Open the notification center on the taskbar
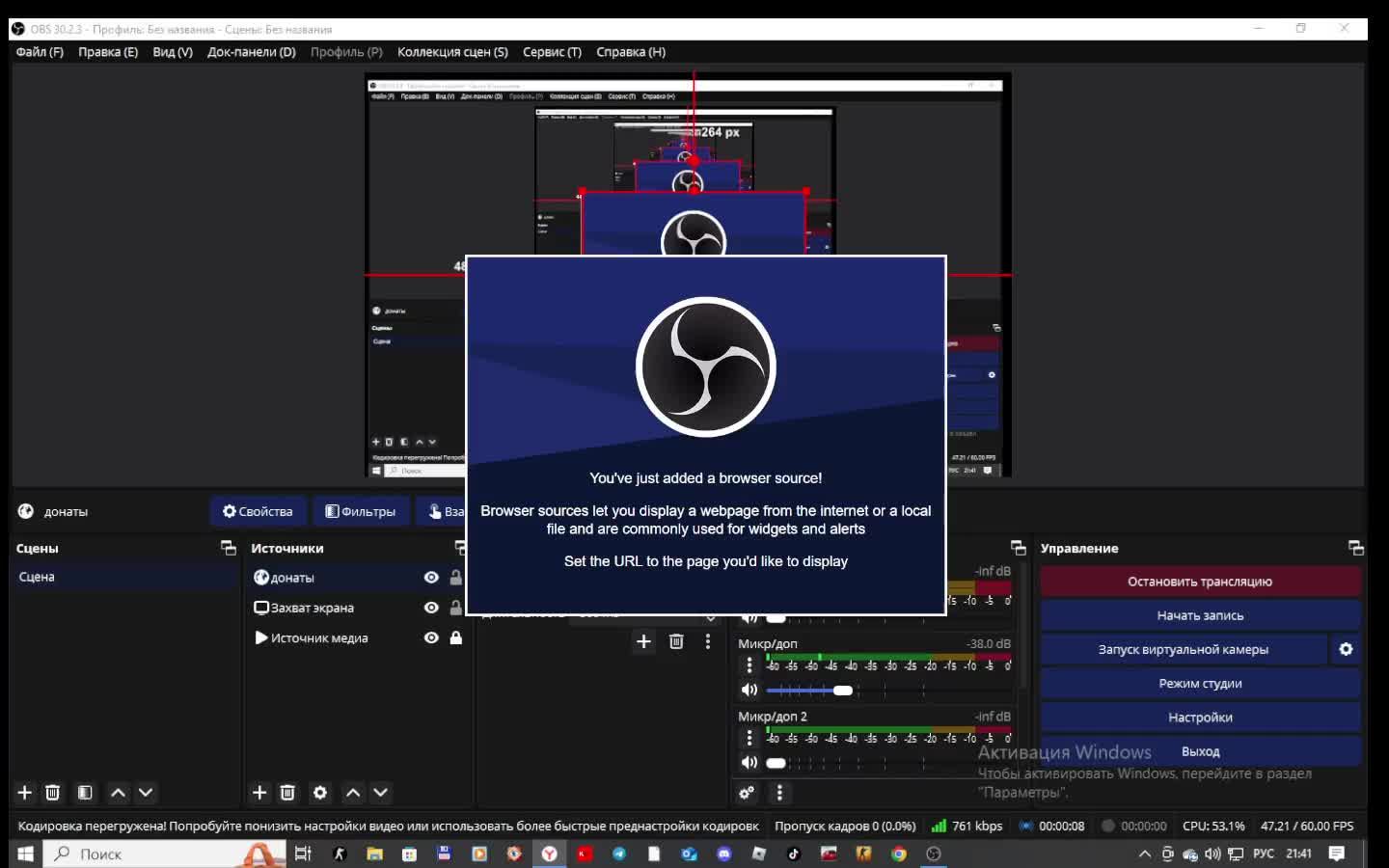Screen dimensions: 1389x868 1337,854
